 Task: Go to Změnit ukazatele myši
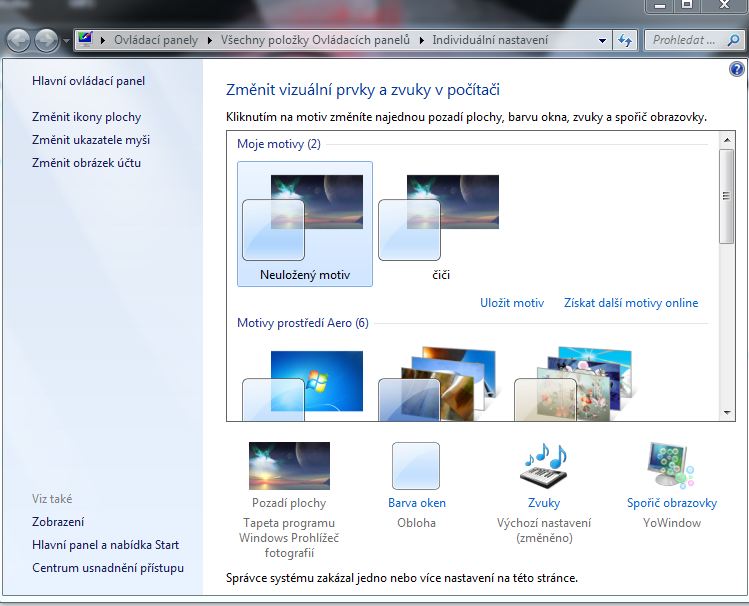click(91, 140)
